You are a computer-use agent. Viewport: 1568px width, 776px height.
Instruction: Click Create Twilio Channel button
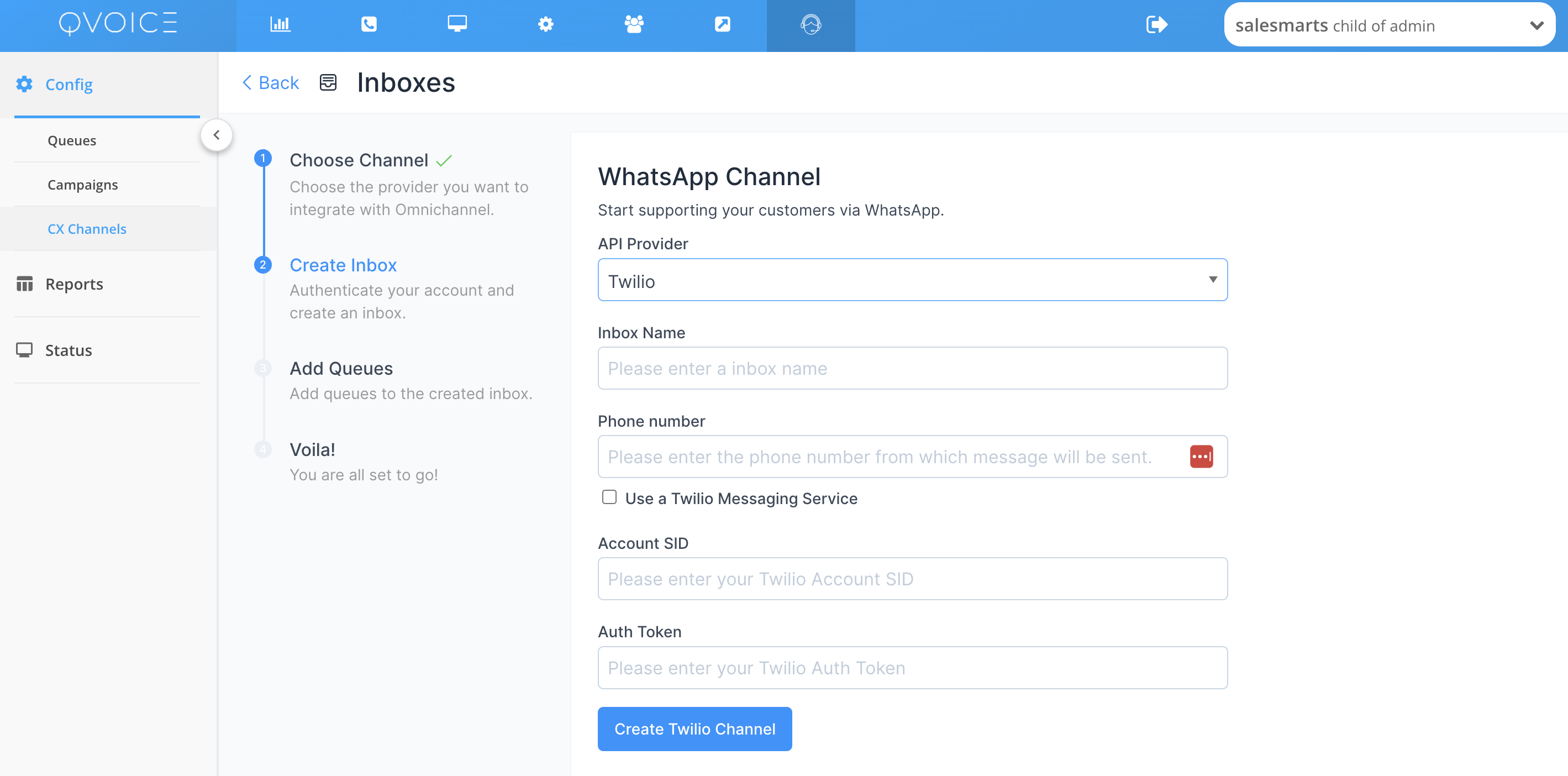694,729
